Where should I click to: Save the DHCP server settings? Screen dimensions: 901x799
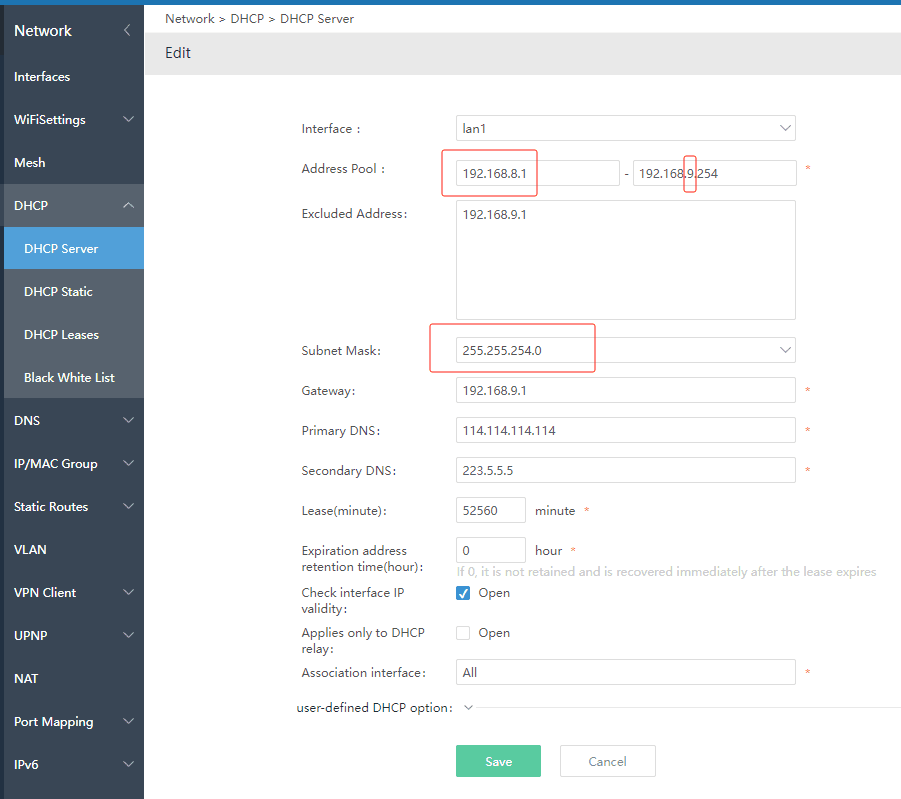[498, 761]
